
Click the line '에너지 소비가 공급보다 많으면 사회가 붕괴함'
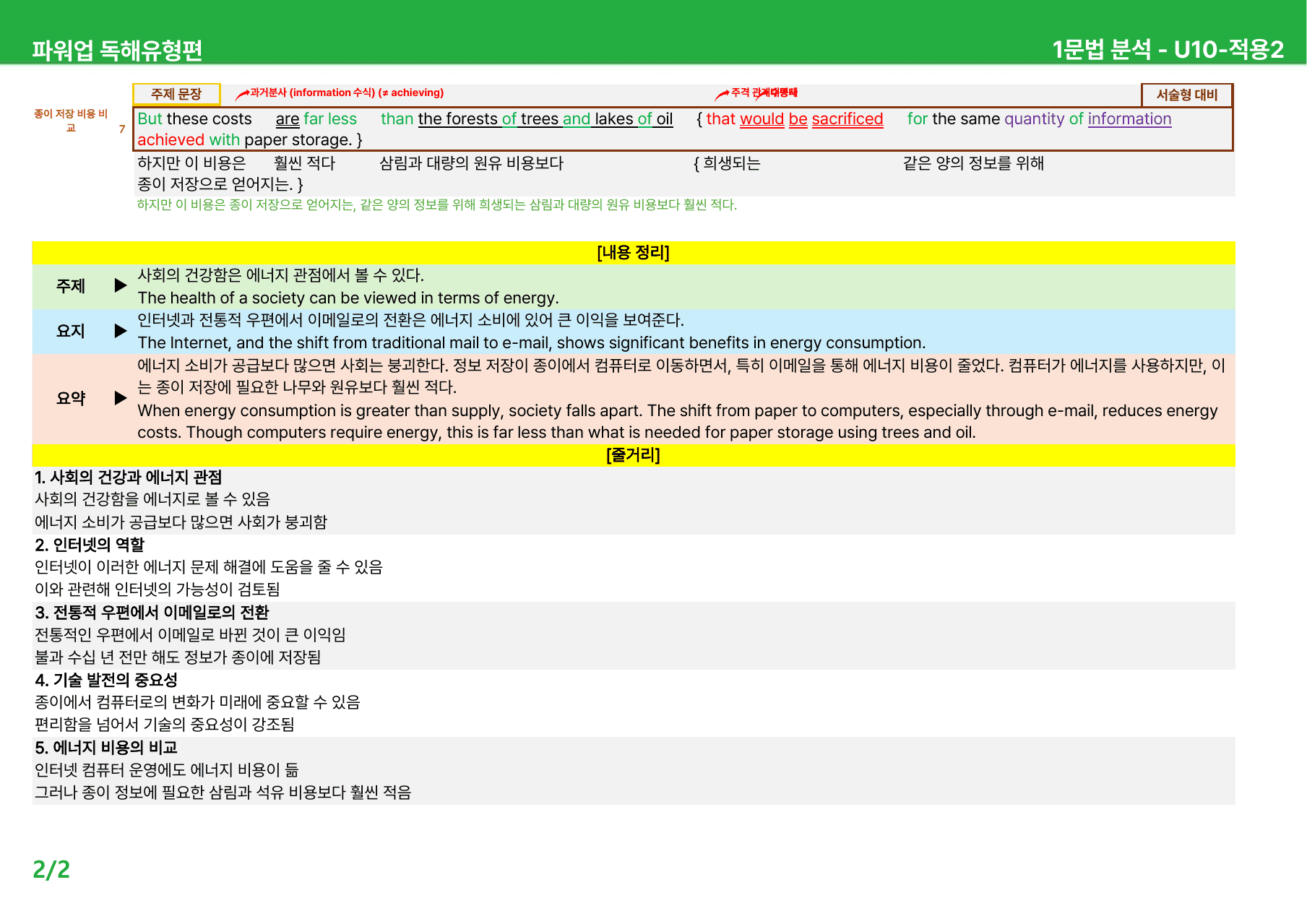click(181, 522)
